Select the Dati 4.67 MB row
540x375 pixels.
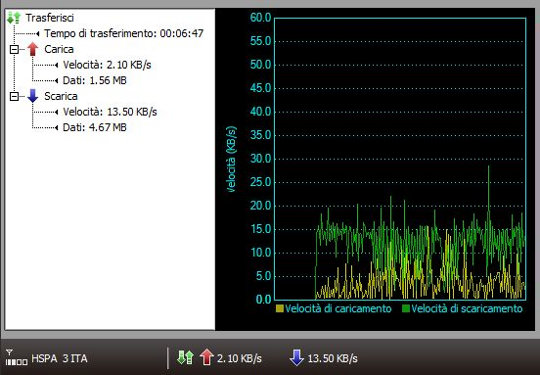(95, 127)
